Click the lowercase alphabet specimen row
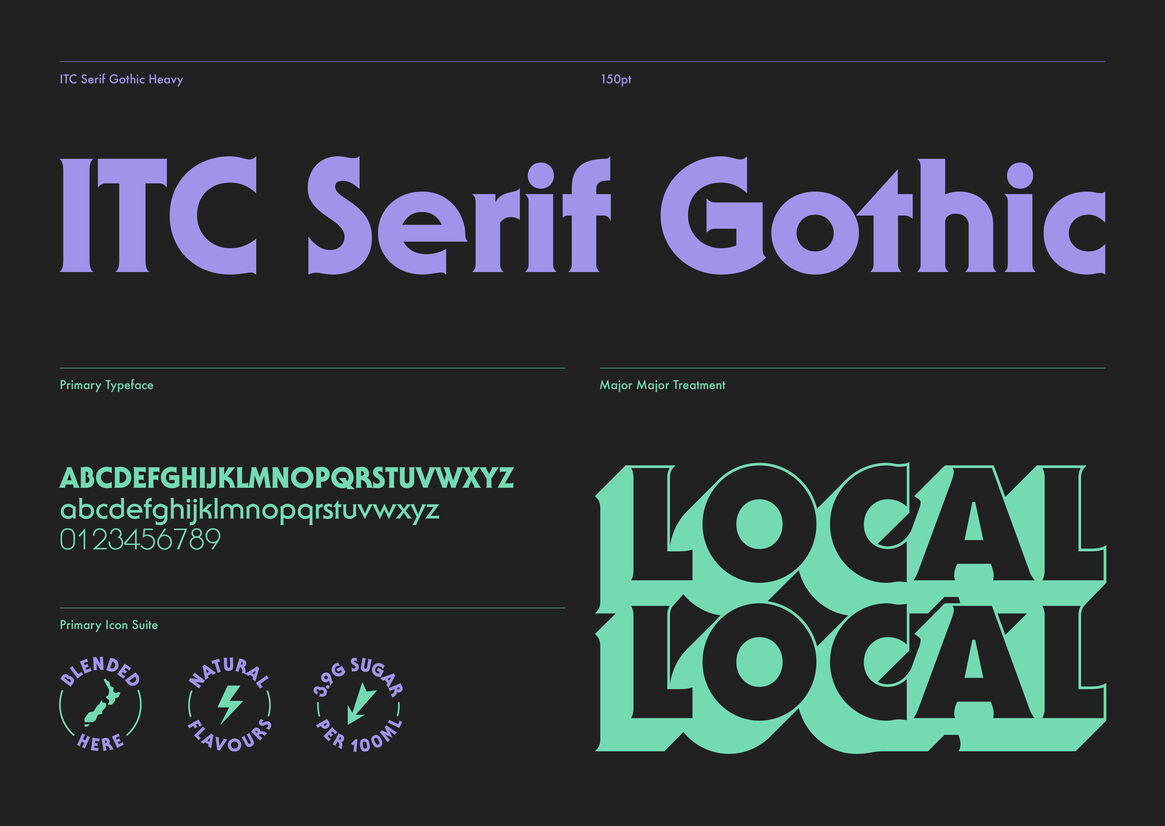Image resolution: width=1165 pixels, height=826 pixels. point(250,510)
